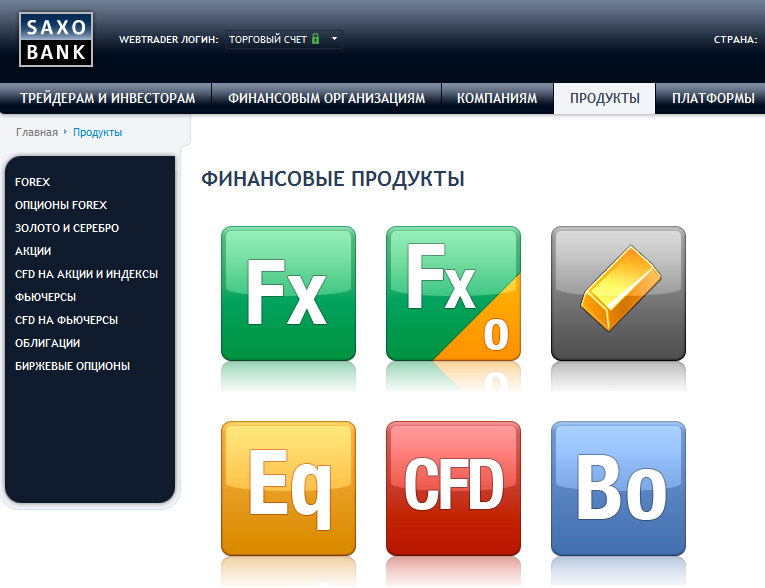The height and width of the screenshot is (588, 765).
Task: Open the Fx Options icon with orange corner
Action: click(x=453, y=293)
